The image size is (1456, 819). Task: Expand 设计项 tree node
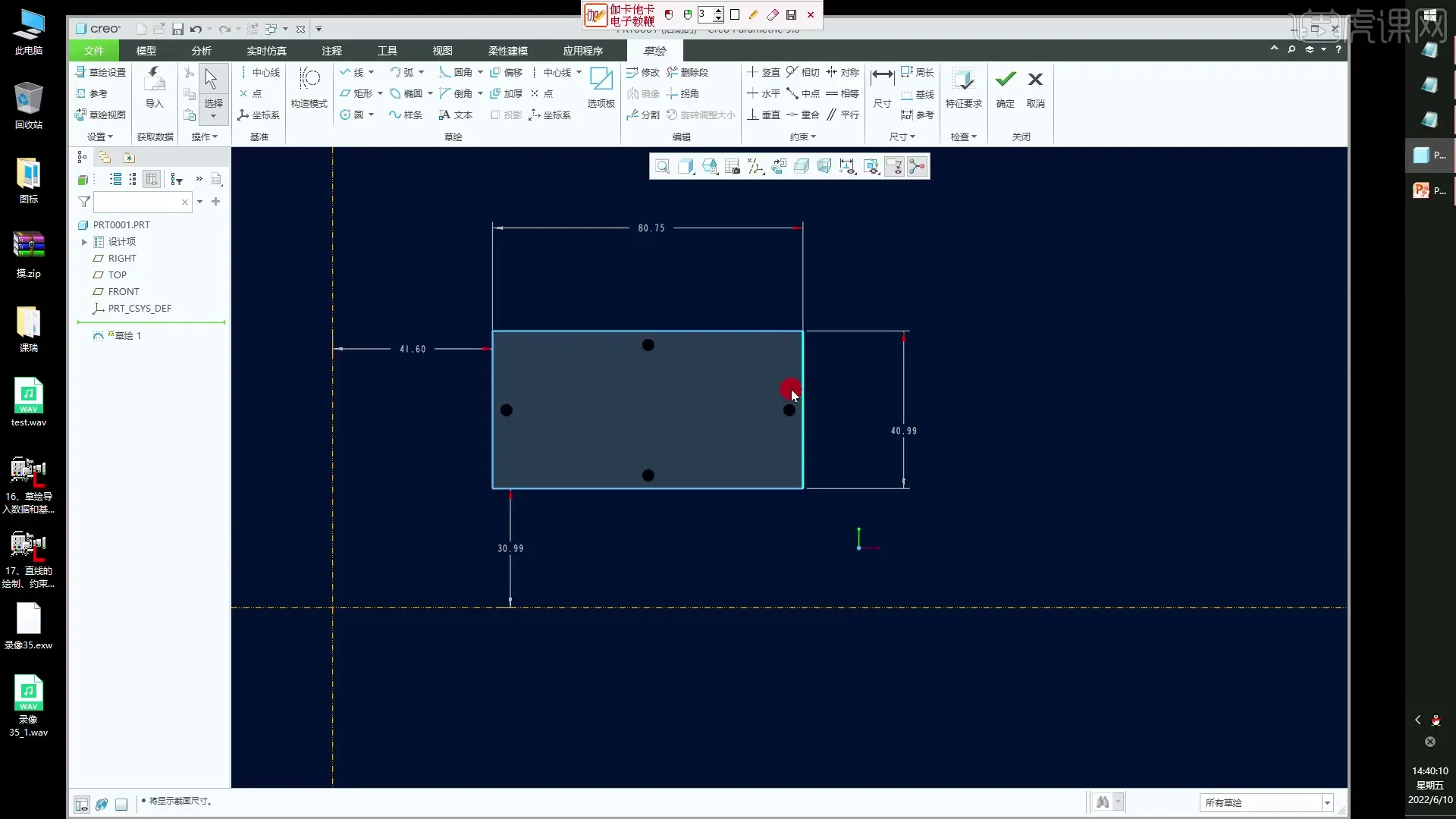coord(84,242)
